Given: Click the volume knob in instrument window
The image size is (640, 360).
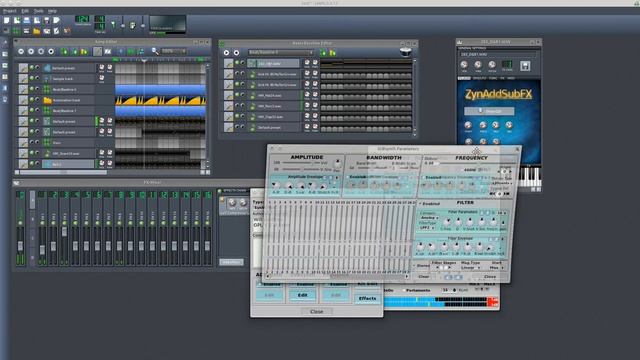Looking at the screenshot, I should (464, 64).
